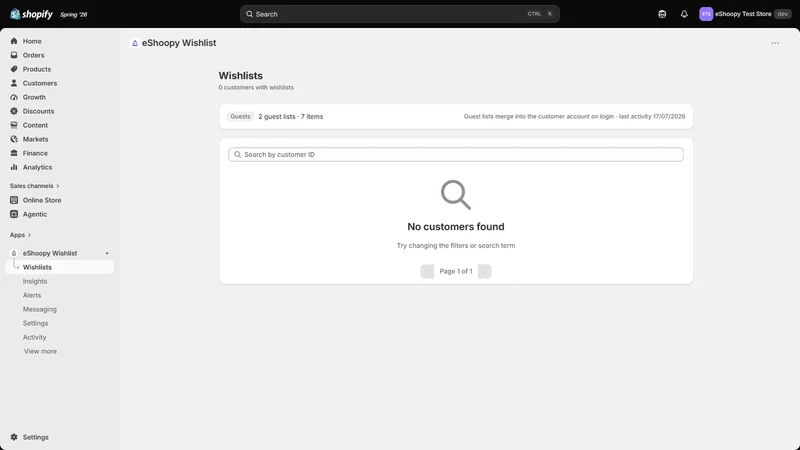
Task: Open the Finance icon
Action: pos(14,153)
